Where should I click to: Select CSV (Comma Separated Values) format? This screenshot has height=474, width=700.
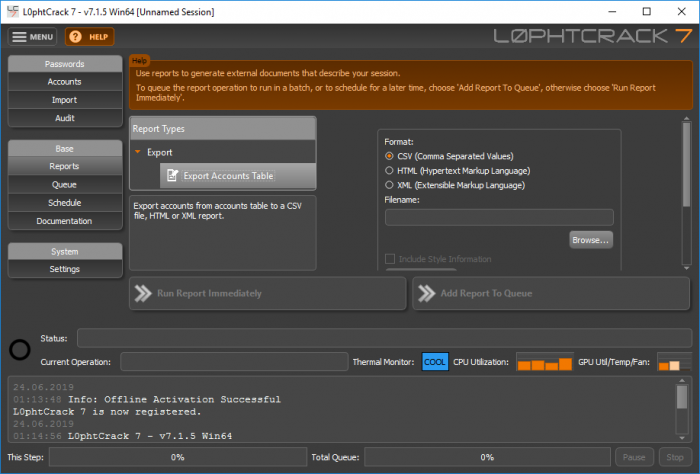[x=390, y=157]
